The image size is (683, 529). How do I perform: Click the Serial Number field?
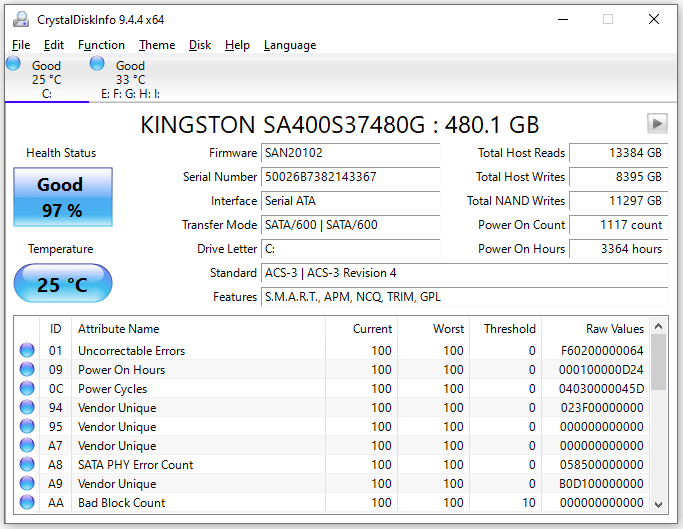coord(350,177)
